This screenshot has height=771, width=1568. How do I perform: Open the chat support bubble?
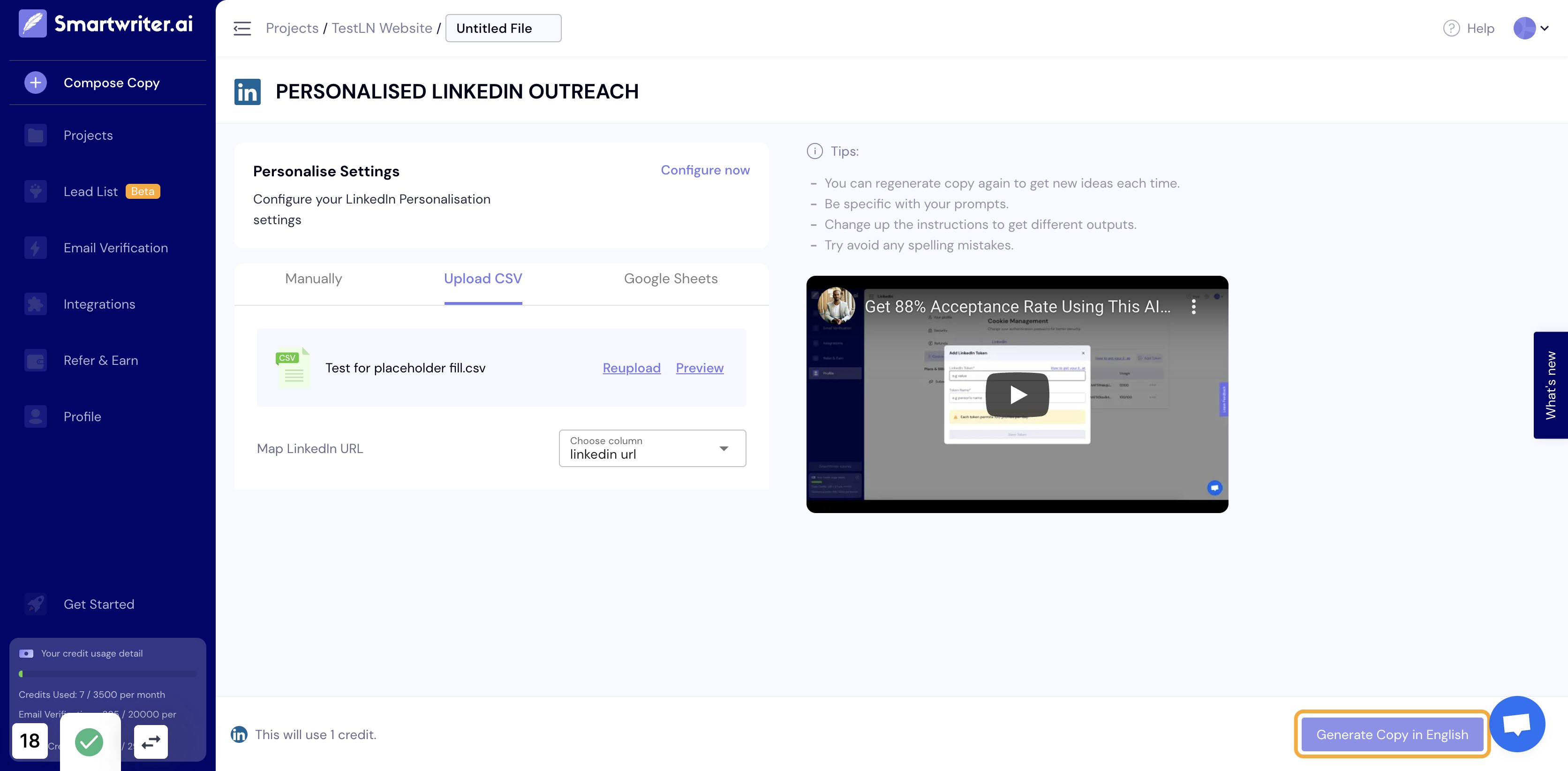pos(1517,724)
